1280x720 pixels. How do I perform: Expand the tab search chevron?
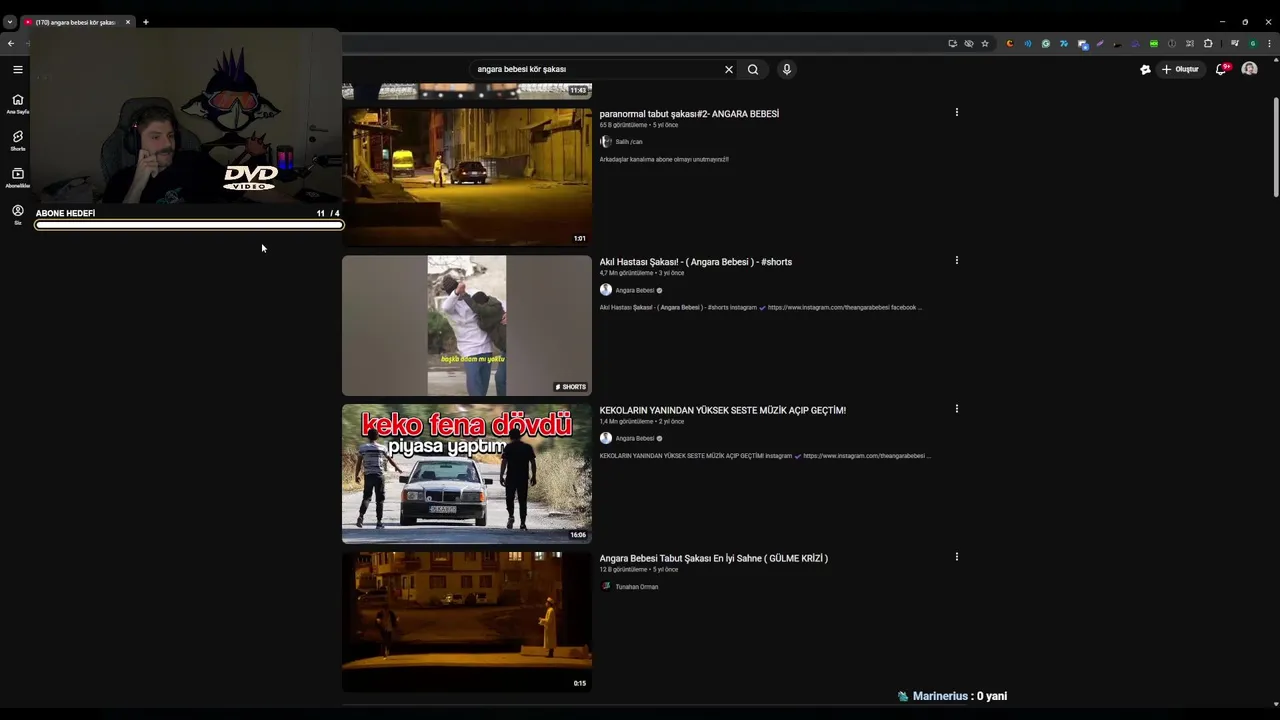[x=9, y=22]
